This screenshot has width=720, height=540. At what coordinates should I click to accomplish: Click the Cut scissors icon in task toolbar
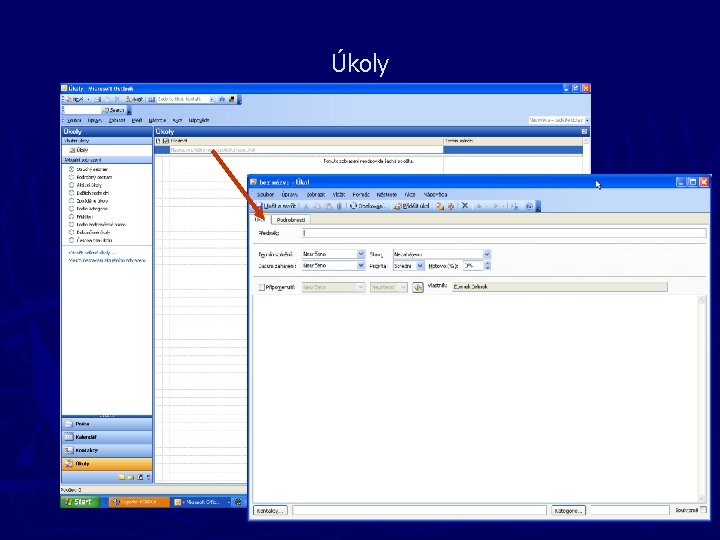click(306, 206)
